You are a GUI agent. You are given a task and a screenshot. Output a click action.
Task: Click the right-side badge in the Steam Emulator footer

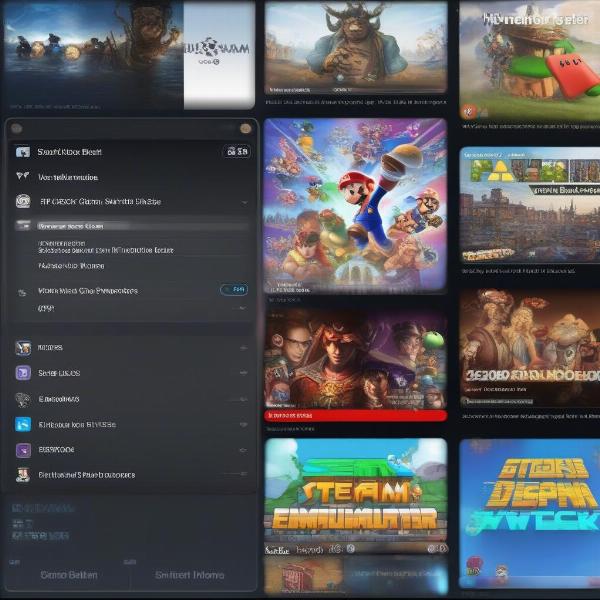pos(437,549)
